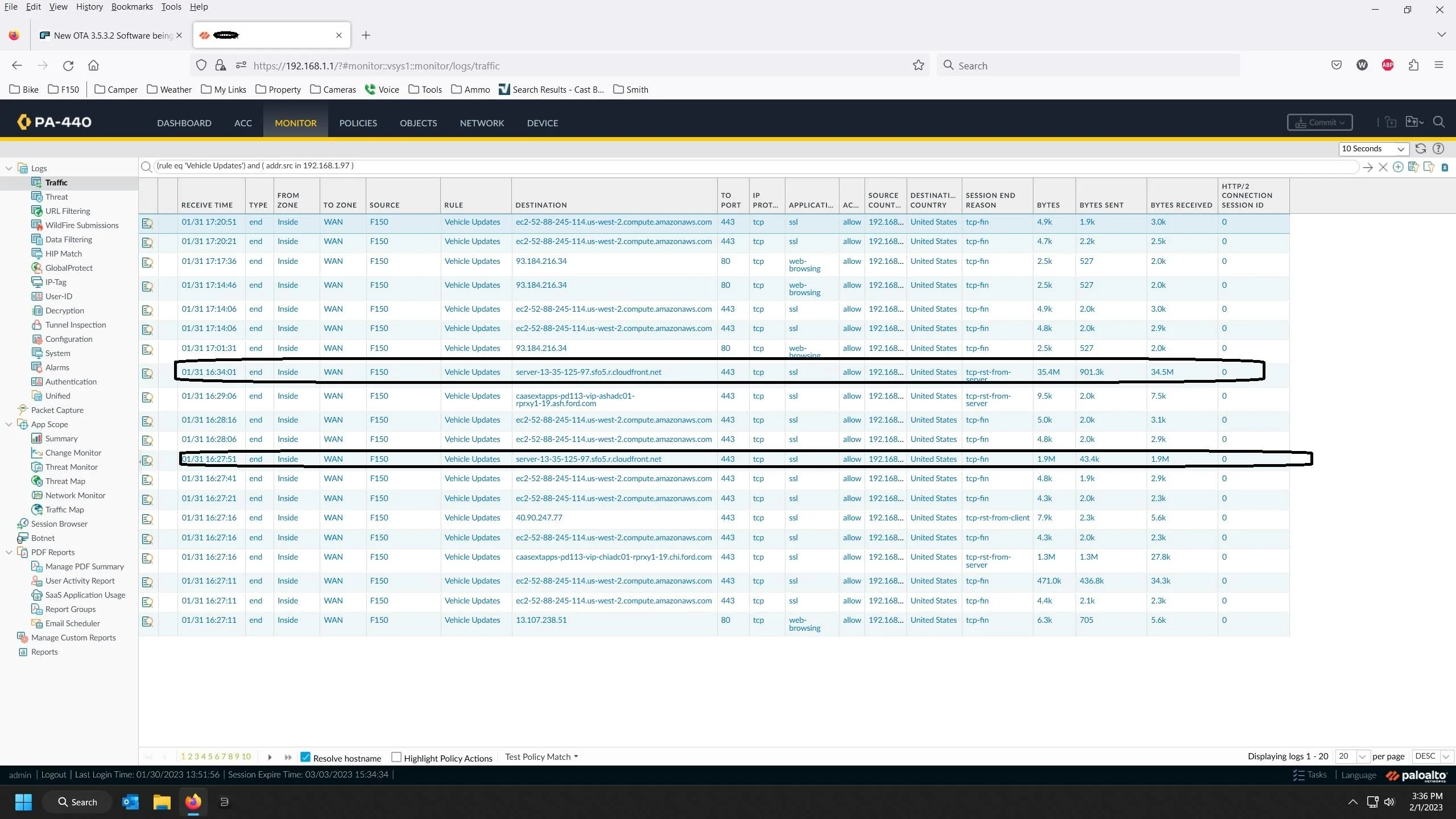This screenshot has height=819, width=1456.
Task: Enable Highlight Policy Actions checkbox
Action: tap(396, 757)
